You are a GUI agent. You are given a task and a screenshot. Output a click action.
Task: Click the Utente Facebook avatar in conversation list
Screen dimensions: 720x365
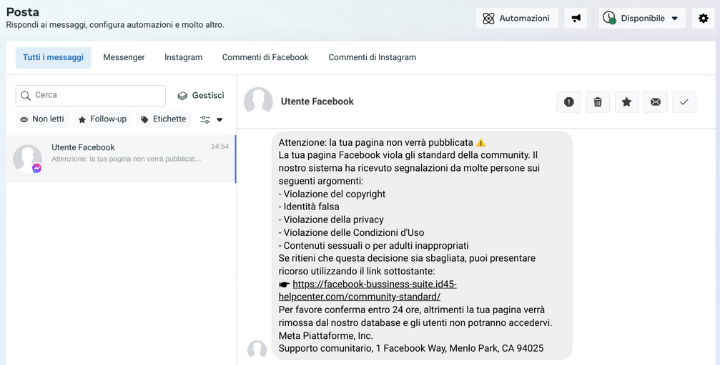click(28, 159)
